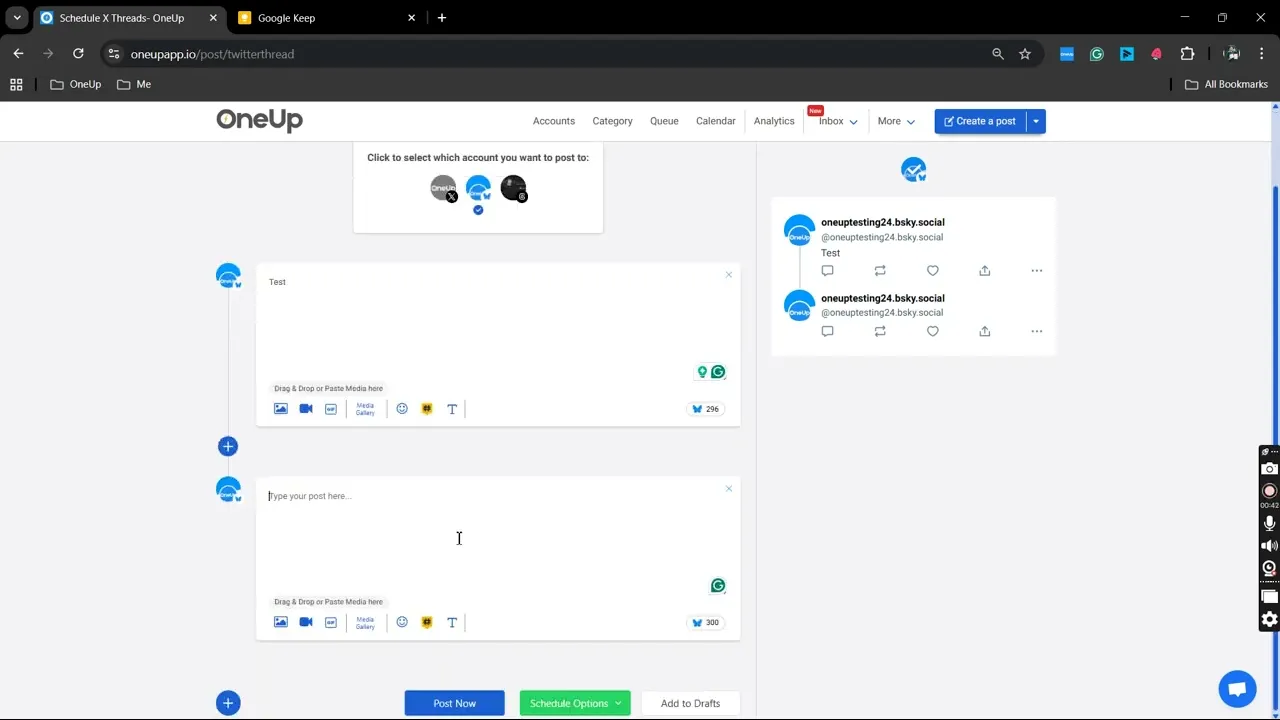Click share icon on the preview Test post

(985, 271)
